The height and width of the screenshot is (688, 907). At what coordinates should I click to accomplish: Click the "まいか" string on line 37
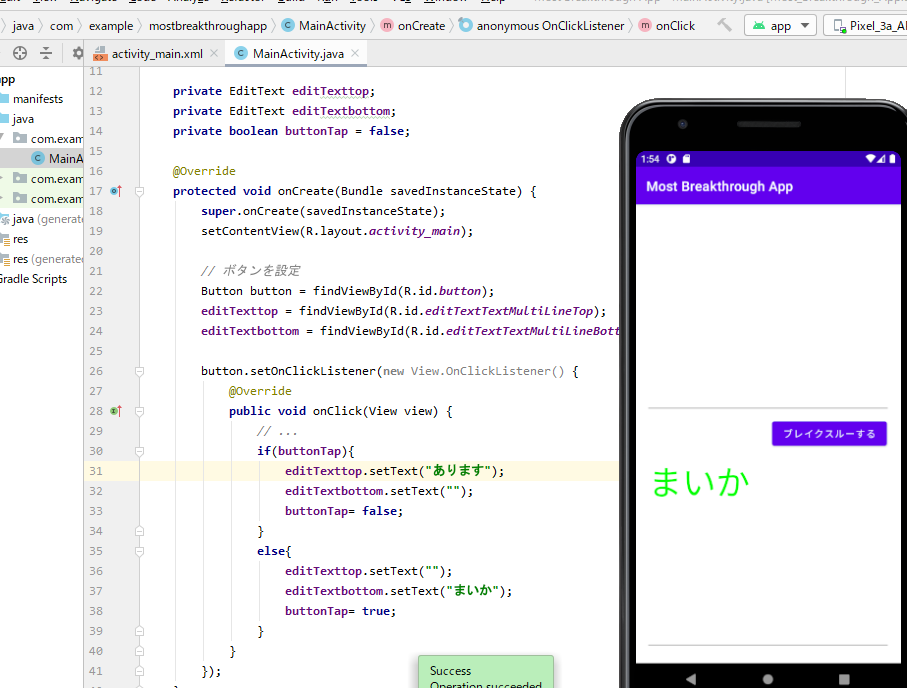point(473,591)
